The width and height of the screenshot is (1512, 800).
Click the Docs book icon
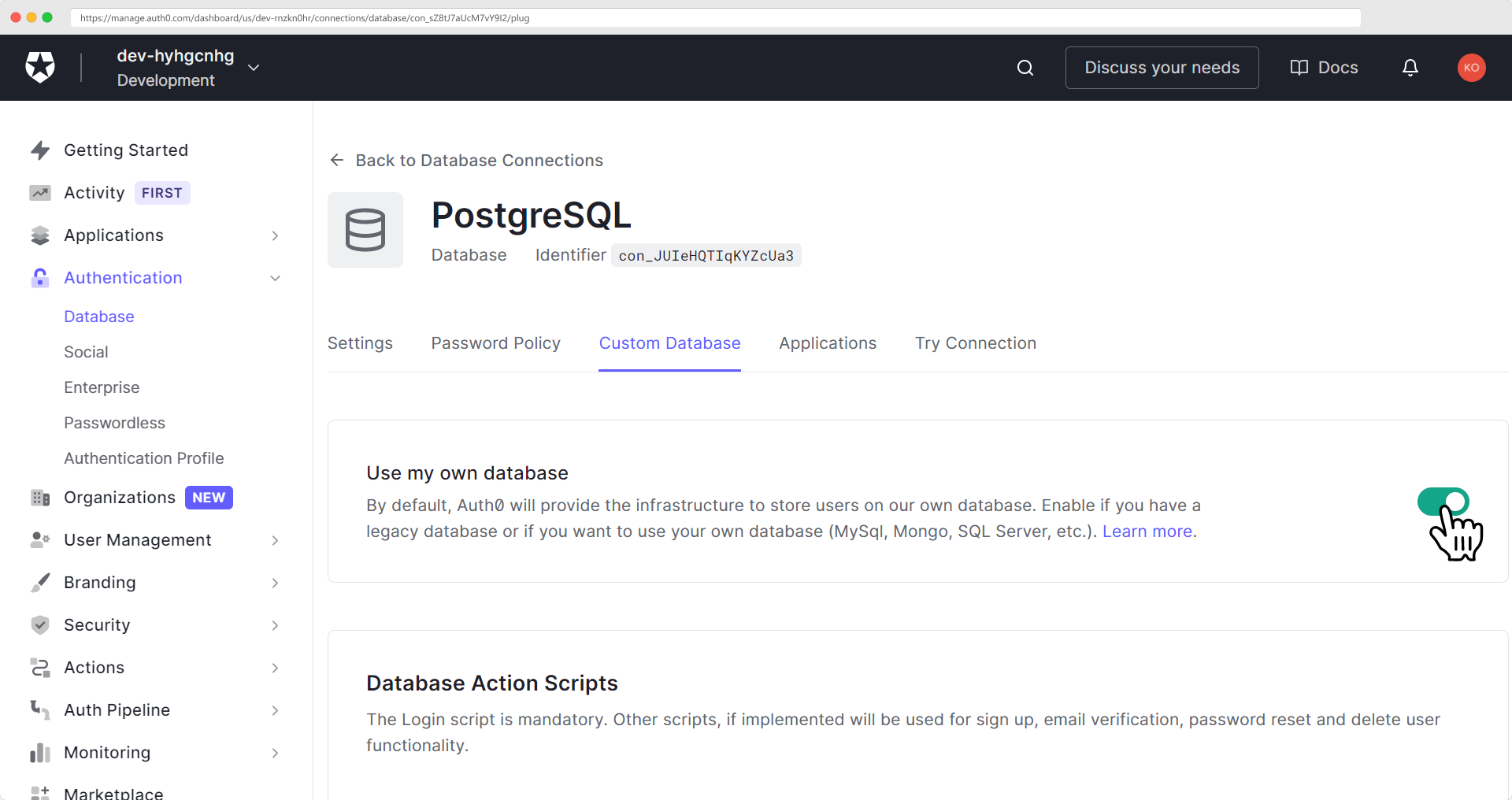coord(1299,68)
